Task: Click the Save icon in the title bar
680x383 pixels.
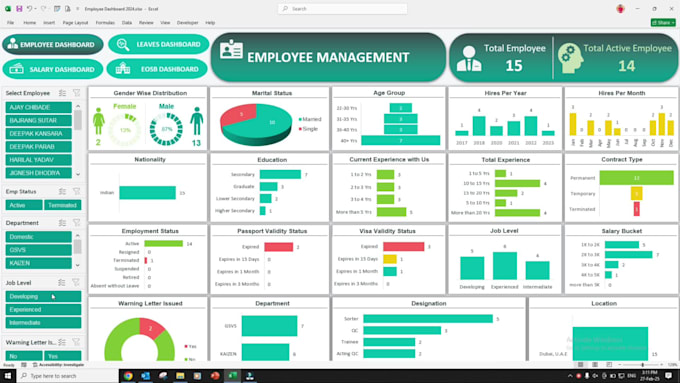Action: 19,9
